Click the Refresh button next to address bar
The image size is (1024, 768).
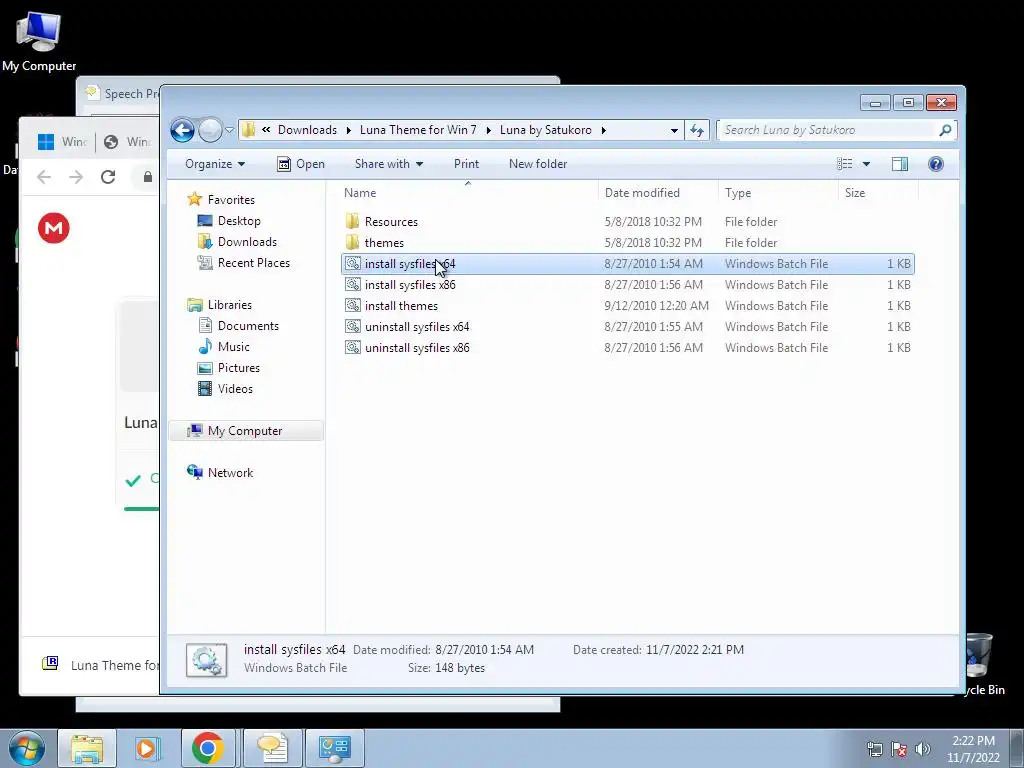coord(697,130)
